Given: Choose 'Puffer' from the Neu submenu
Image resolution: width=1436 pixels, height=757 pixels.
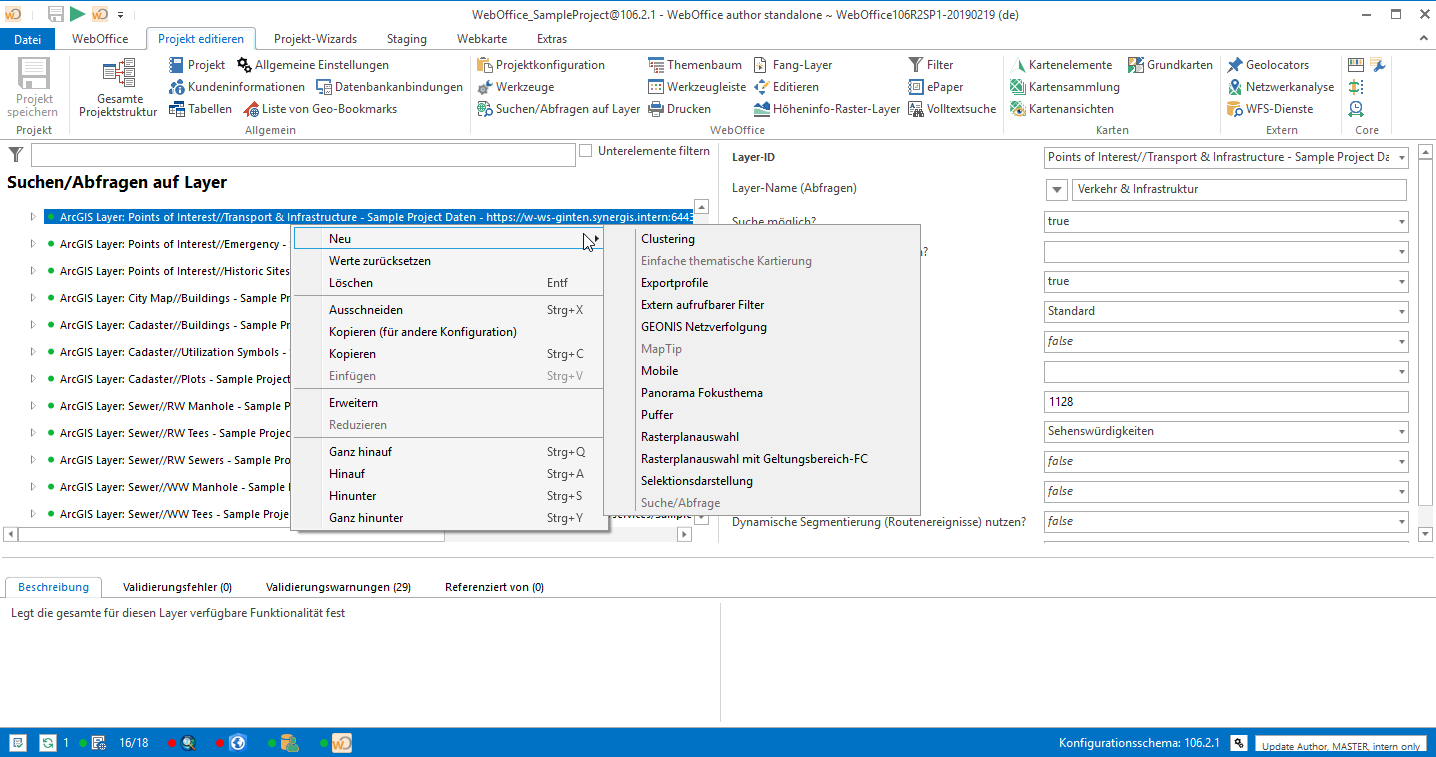Looking at the screenshot, I should point(658,414).
